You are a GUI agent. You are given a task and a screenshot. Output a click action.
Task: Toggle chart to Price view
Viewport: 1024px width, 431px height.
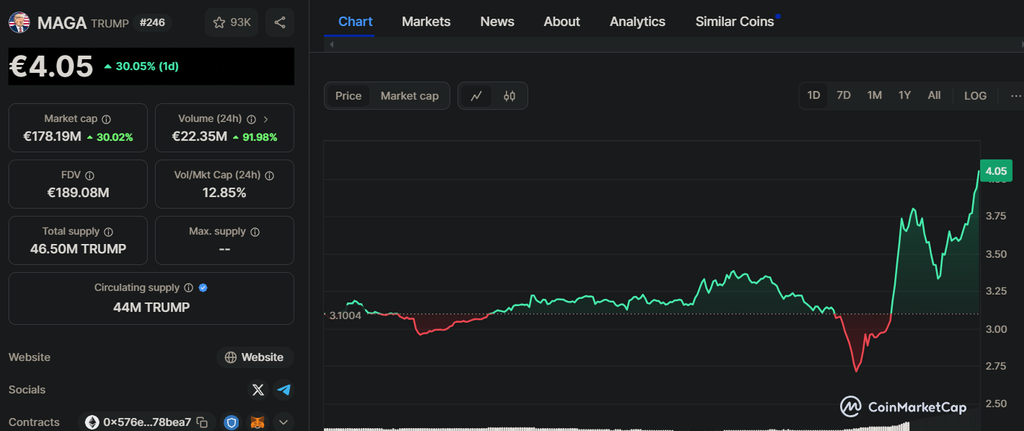click(x=348, y=96)
